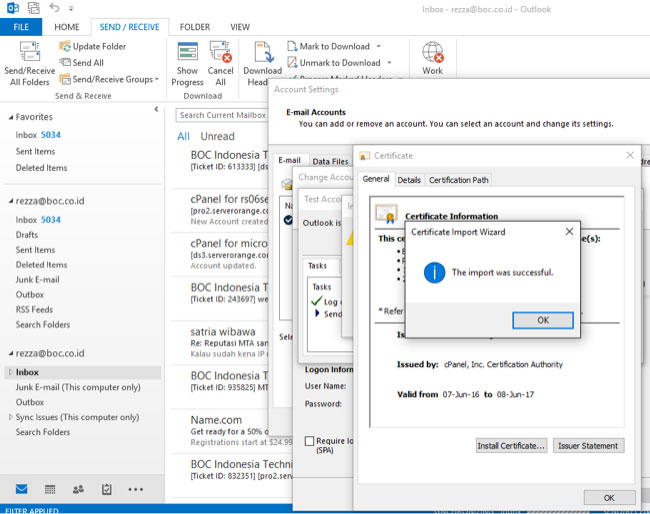Click the Undo icon in the quick access toolbar
Image resolution: width=650 pixels, height=514 pixels.
pos(54,7)
